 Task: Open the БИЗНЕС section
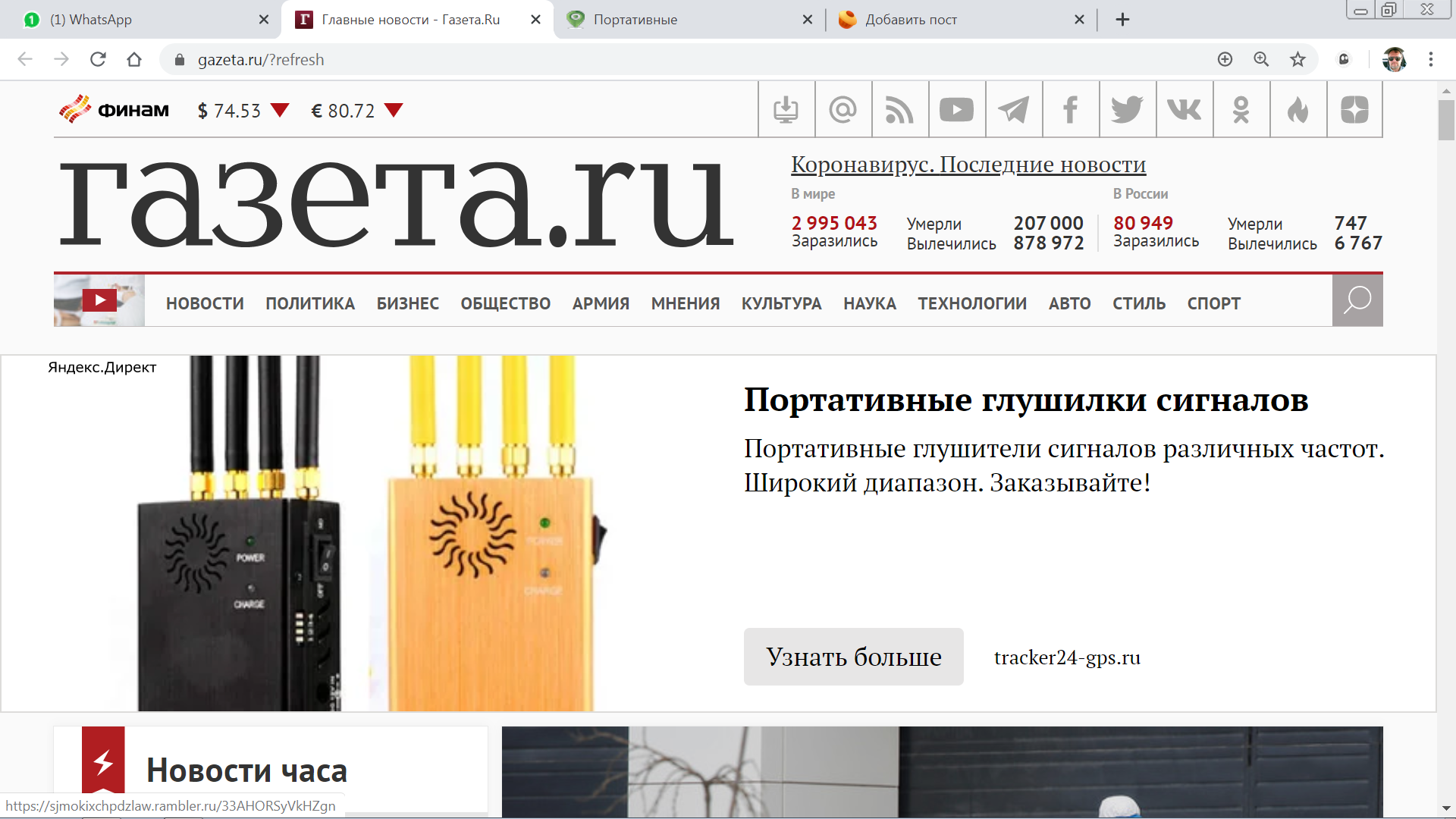(x=408, y=303)
